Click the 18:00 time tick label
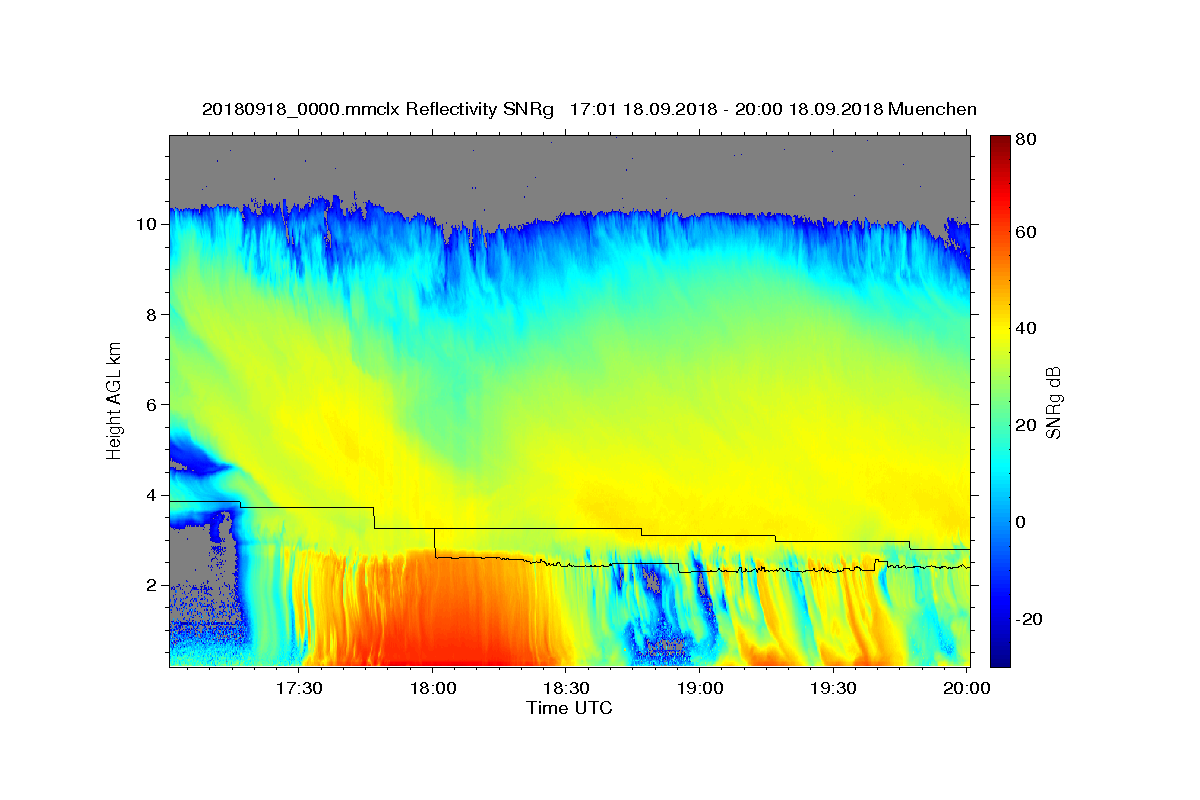Image resolution: width=1200 pixels, height=800 pixels. pyautogui.click(x=433, y=689)
